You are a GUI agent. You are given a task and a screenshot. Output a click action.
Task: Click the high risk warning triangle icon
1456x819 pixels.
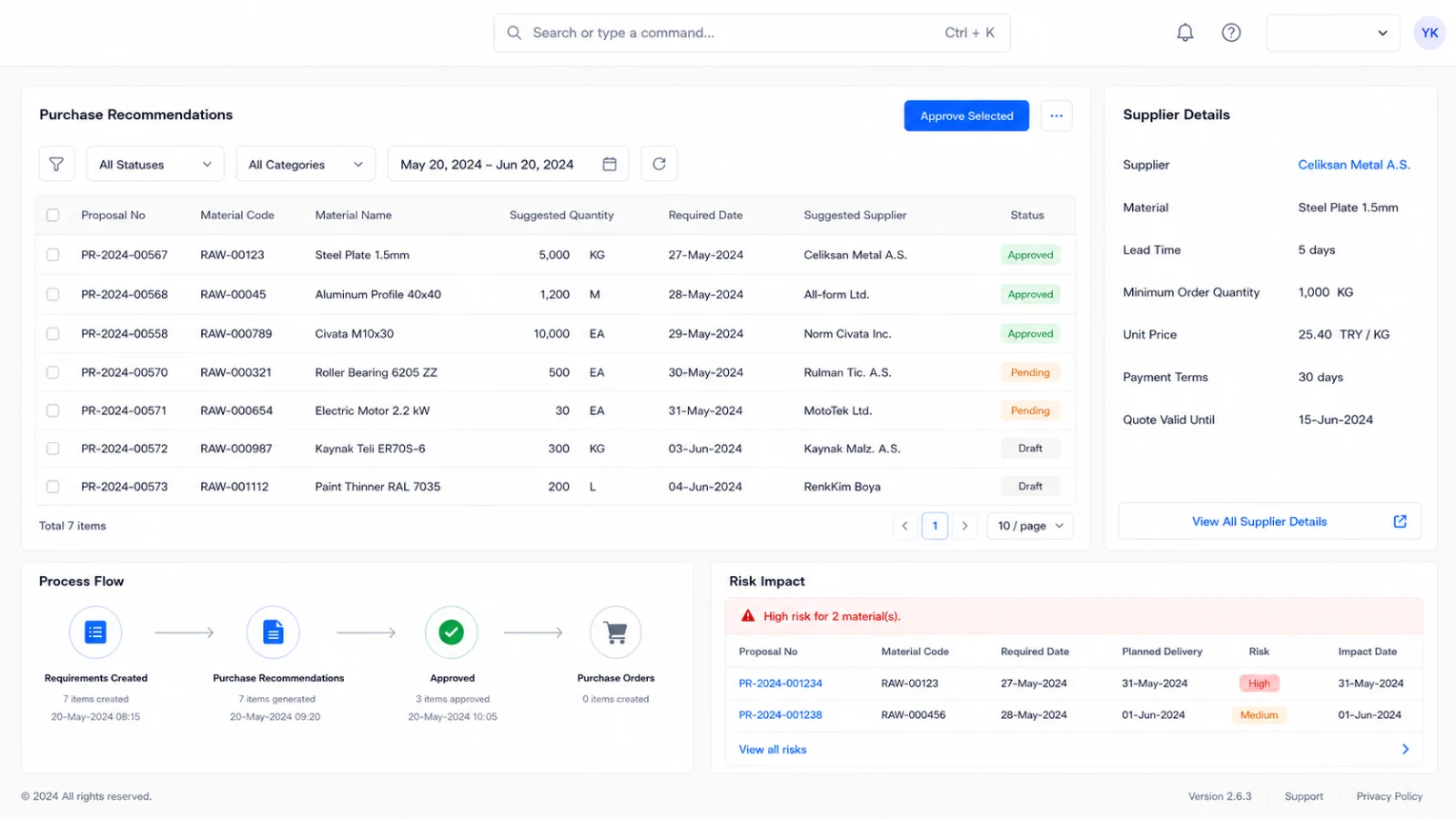coord(748,616)
